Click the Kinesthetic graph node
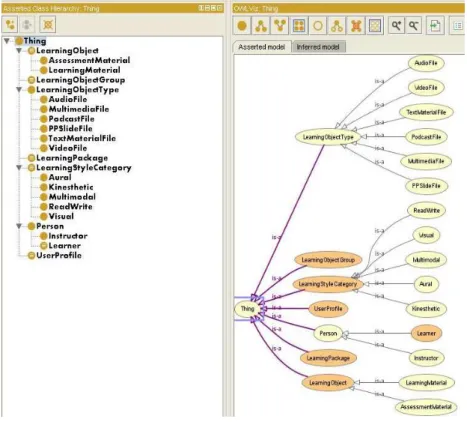The height and width of the screenshot is (422, 467). click(x=426, y=309)
